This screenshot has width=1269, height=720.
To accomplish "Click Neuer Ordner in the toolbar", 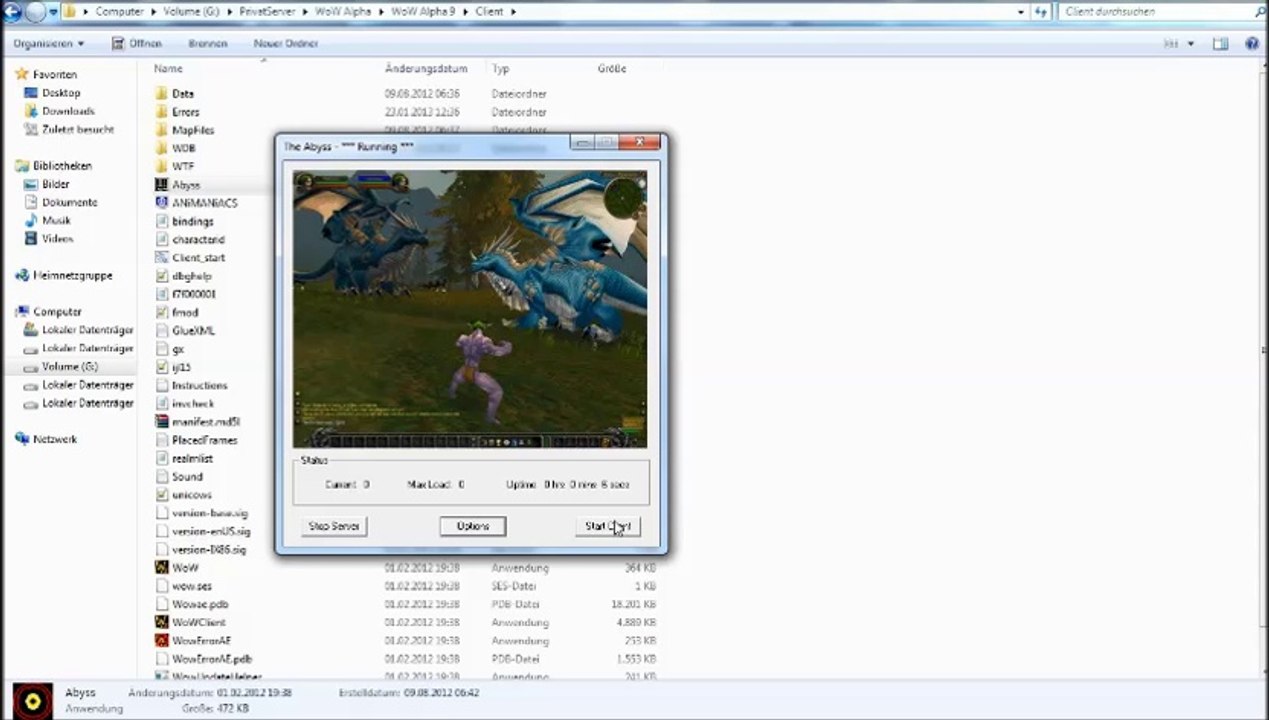I will click(286, 44).
